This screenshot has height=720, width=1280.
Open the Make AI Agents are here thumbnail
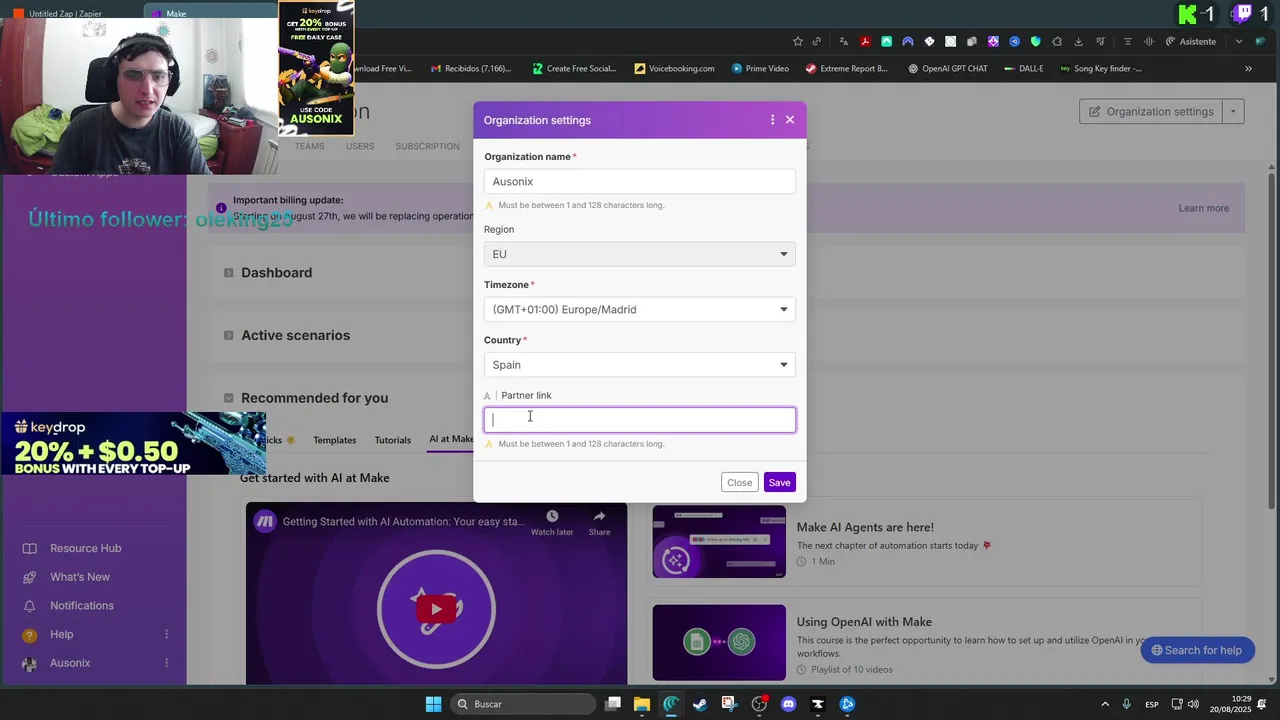tap(719, 542)
